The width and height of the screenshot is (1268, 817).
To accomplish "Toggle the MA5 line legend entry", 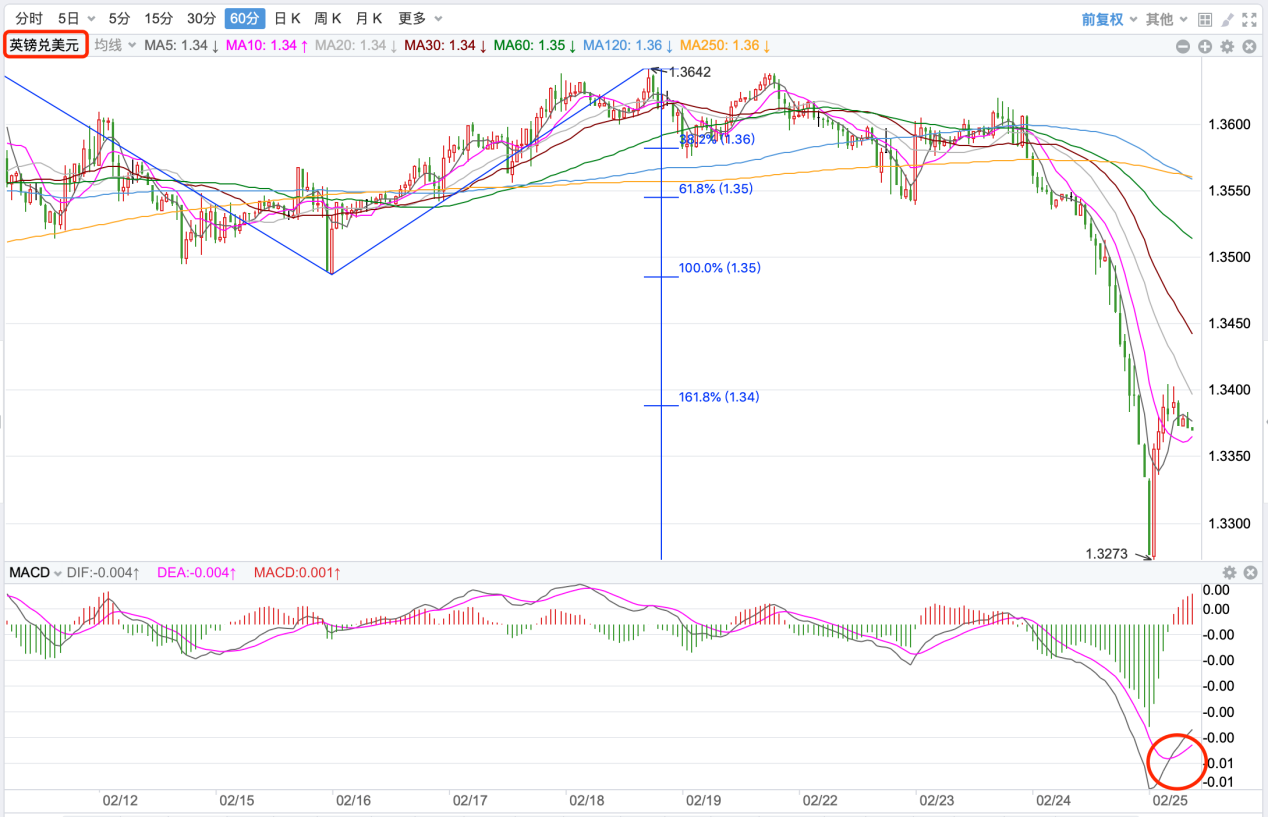I will click(x=181, y=45).
